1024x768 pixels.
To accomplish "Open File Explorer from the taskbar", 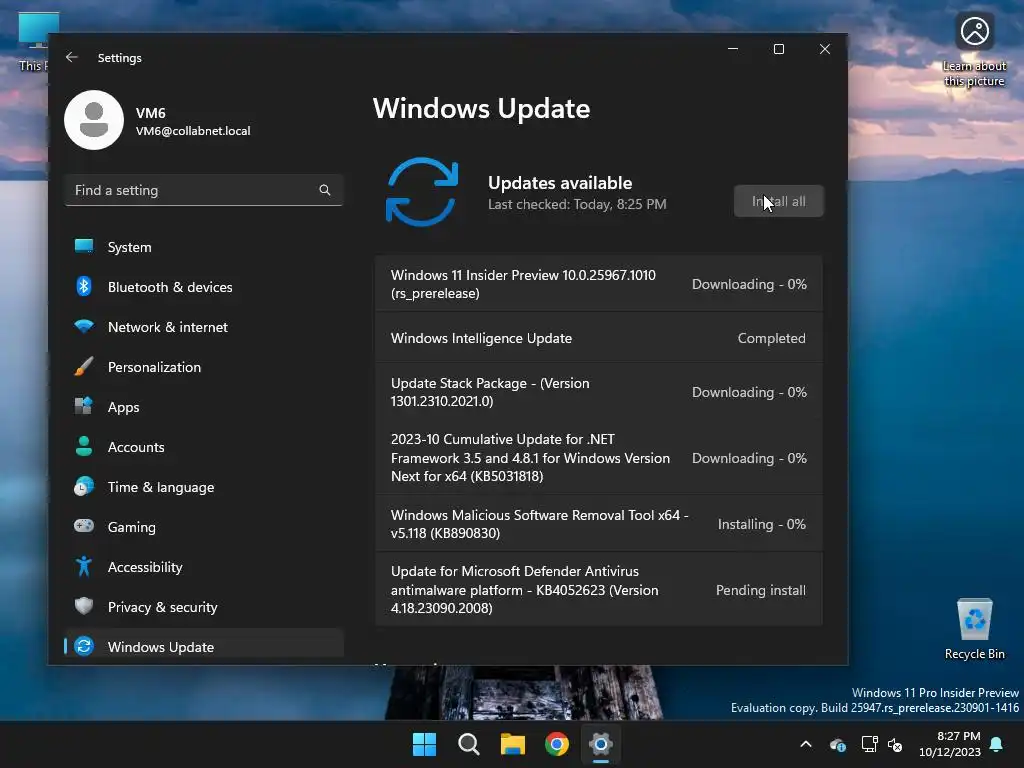I will pos(513,744).
